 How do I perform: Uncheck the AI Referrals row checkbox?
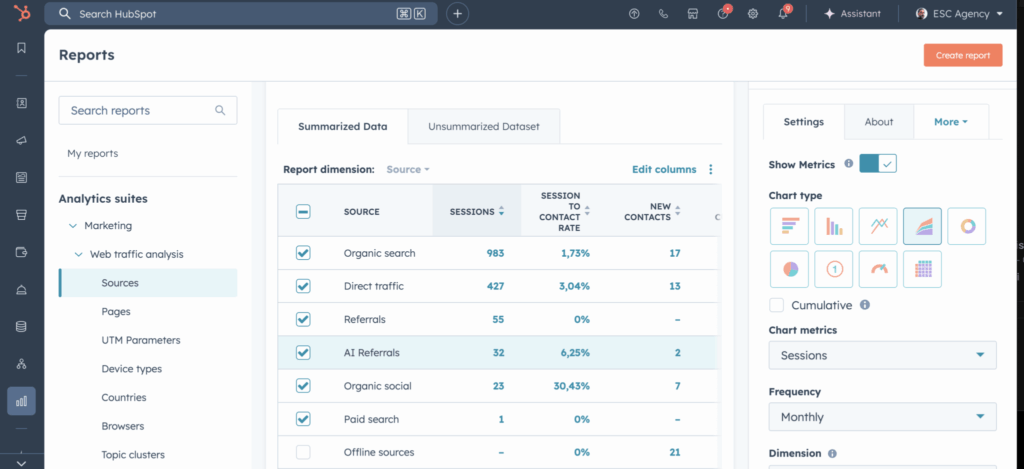tap(303, 353)
